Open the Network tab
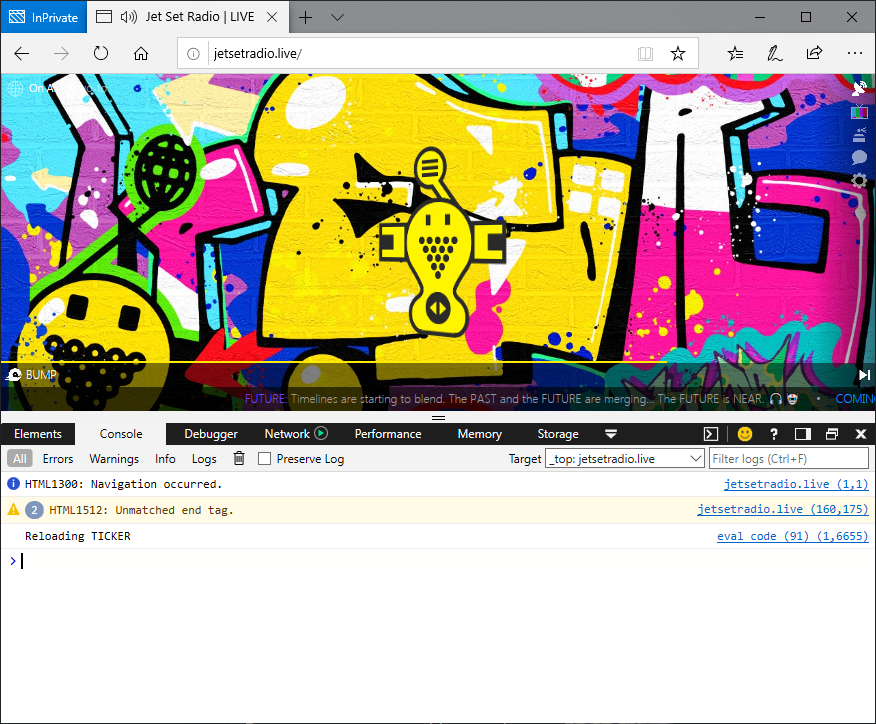 pos(287,434)
